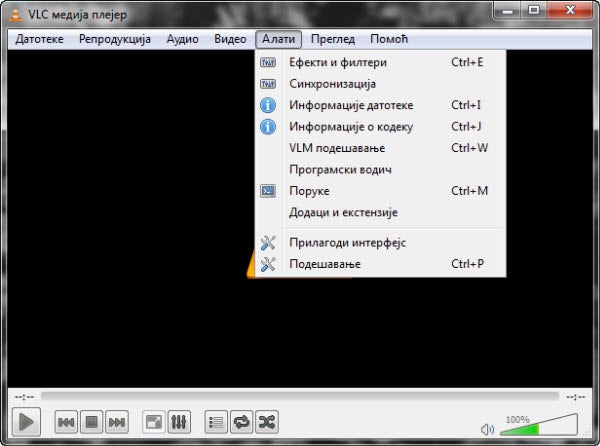Screen dimensions: 600x446
Task: Click the Play button
Action: 27,422
